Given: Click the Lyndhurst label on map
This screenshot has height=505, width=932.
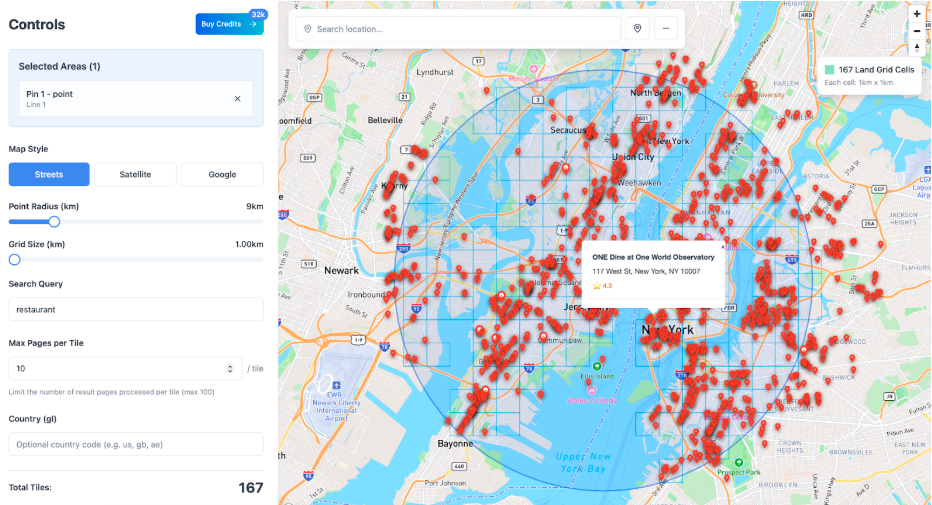Looking at the screenshot, I should pos(434,72).
